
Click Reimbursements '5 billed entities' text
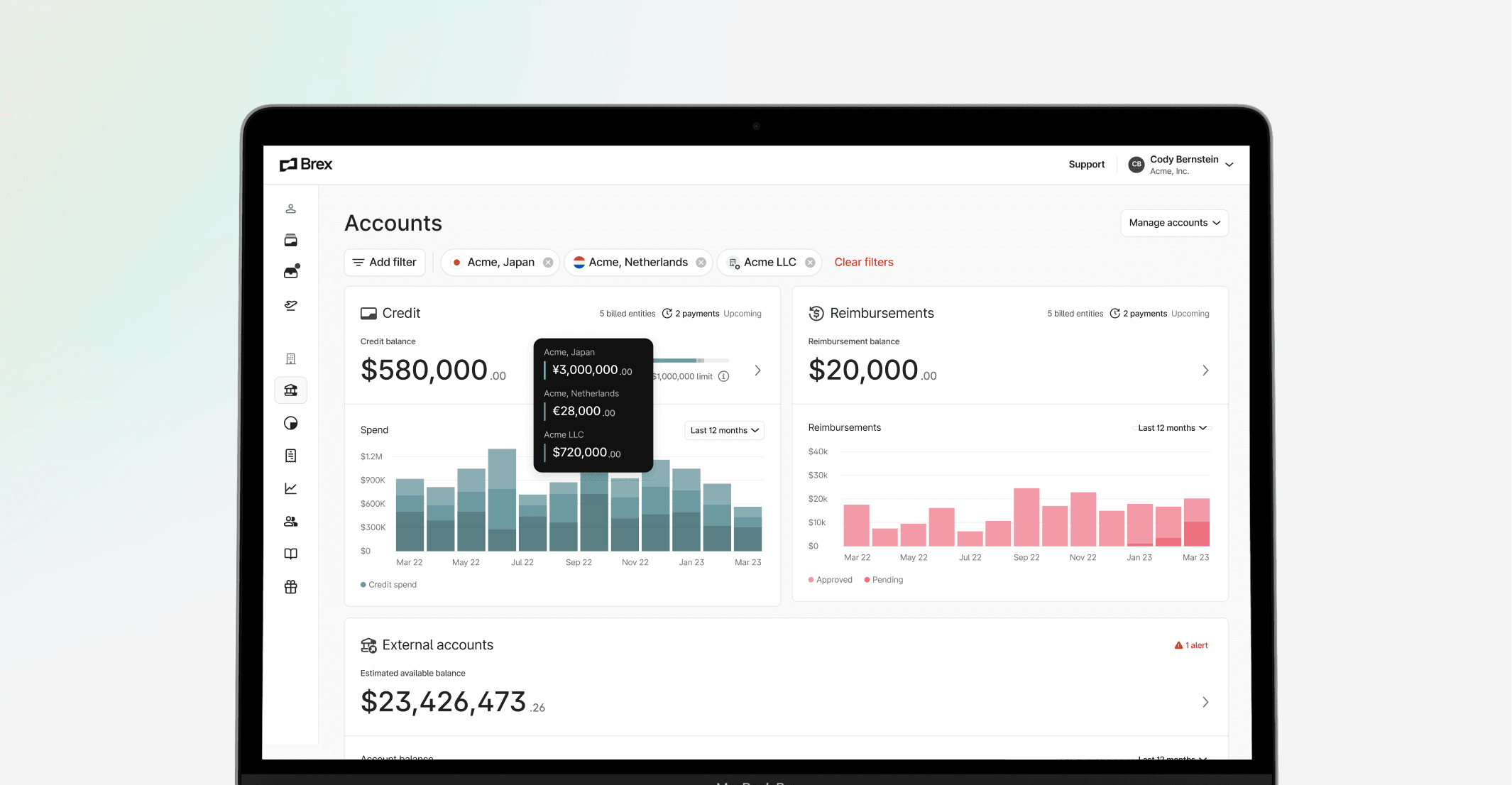pyautogui.click(x=1075, y=314)
